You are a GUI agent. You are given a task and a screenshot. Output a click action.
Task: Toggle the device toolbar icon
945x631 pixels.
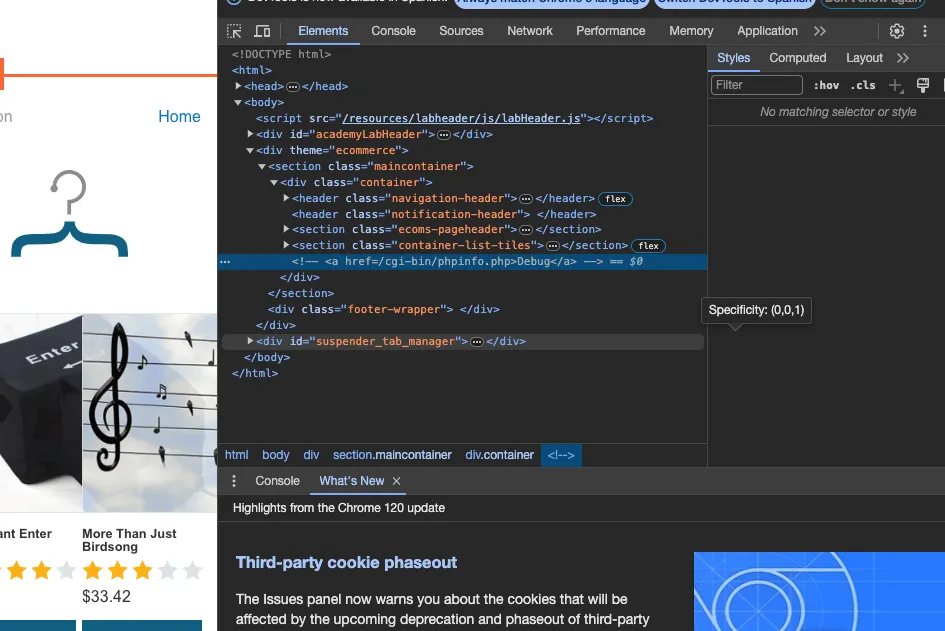pyautogui.click(x=262, y=31)
